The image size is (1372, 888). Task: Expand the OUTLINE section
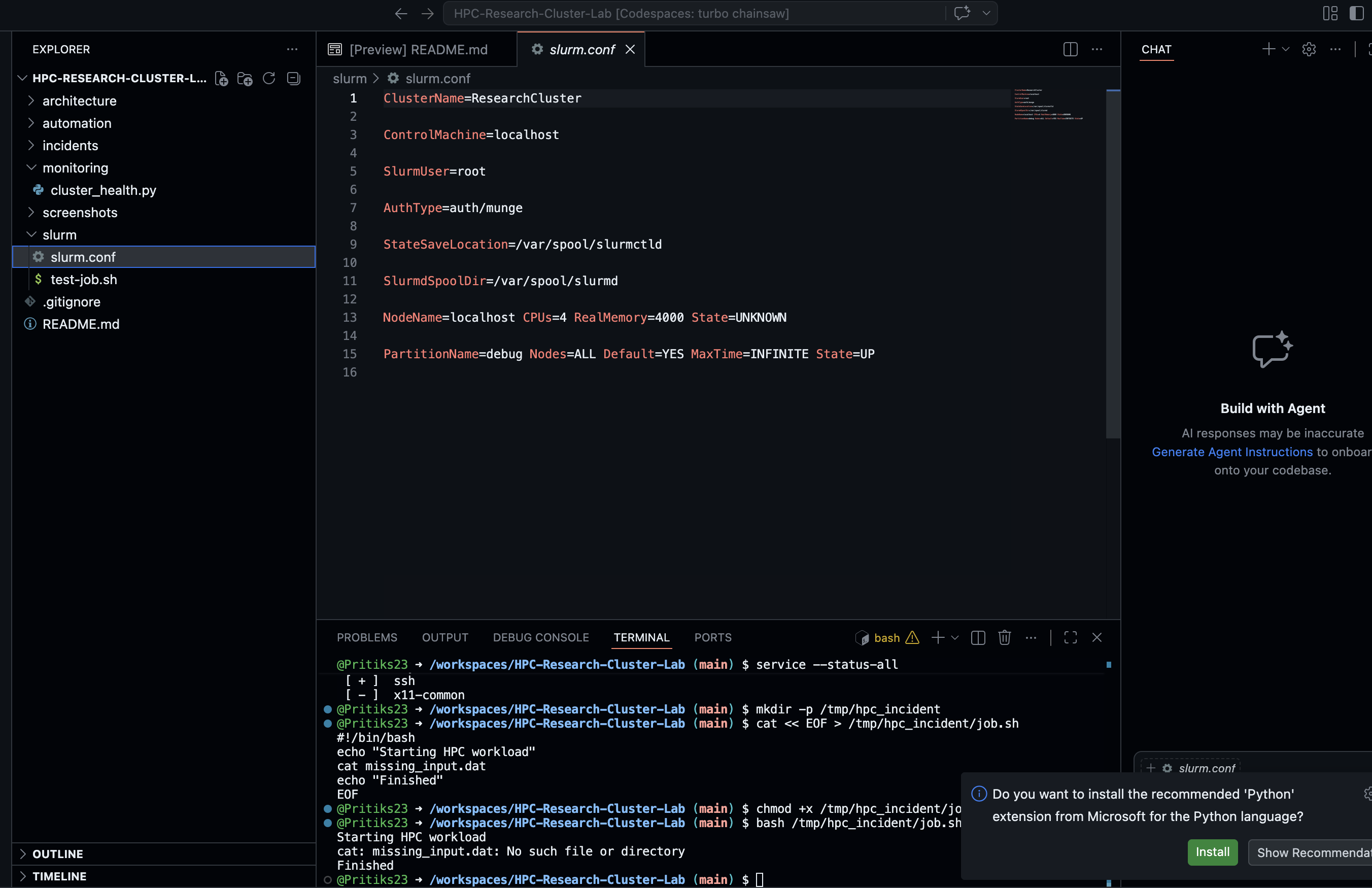164,854
